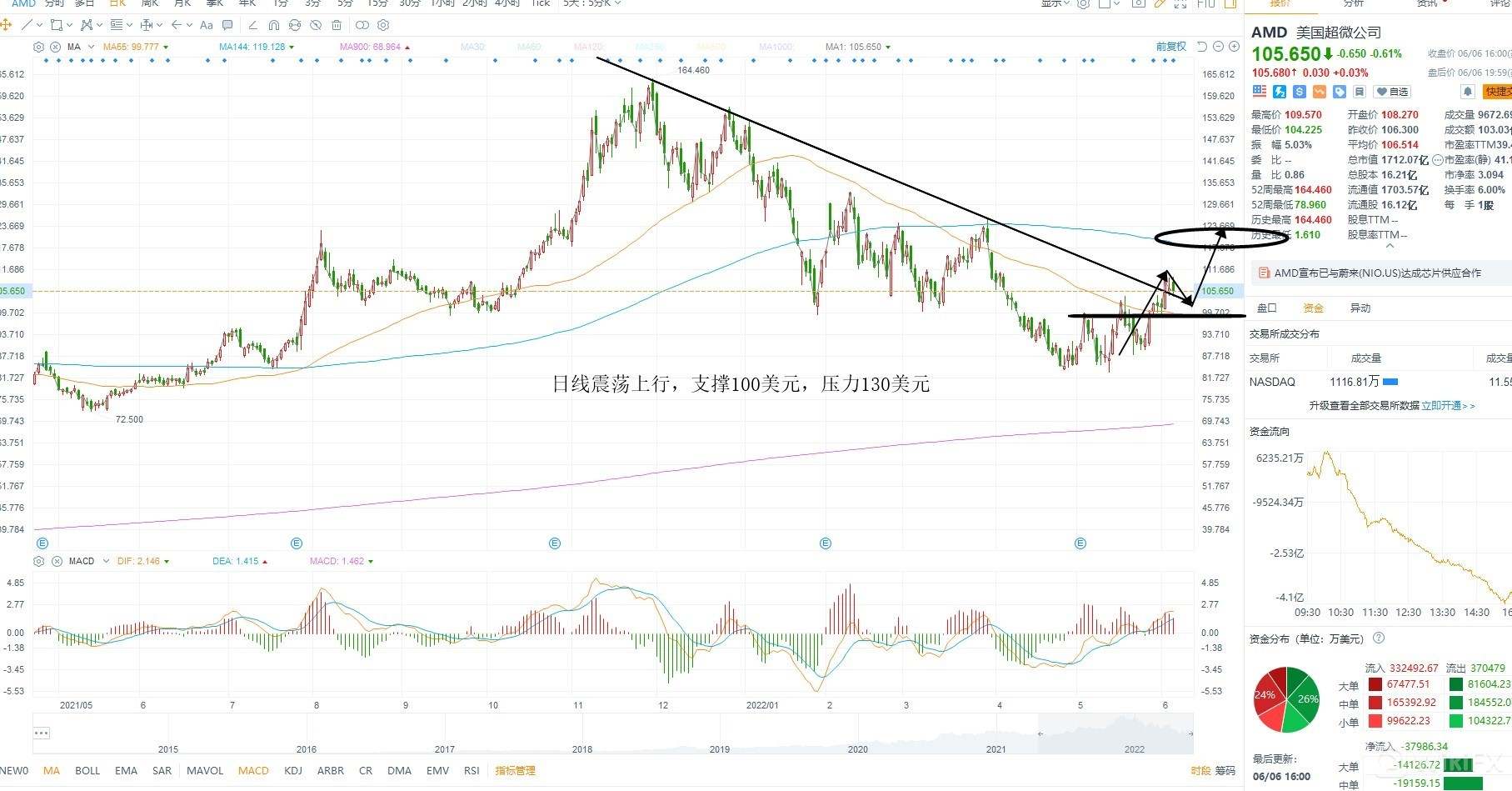Open rectangle tool dropdown arrow
The image size is (1512, 791).
tap(69, 25)
